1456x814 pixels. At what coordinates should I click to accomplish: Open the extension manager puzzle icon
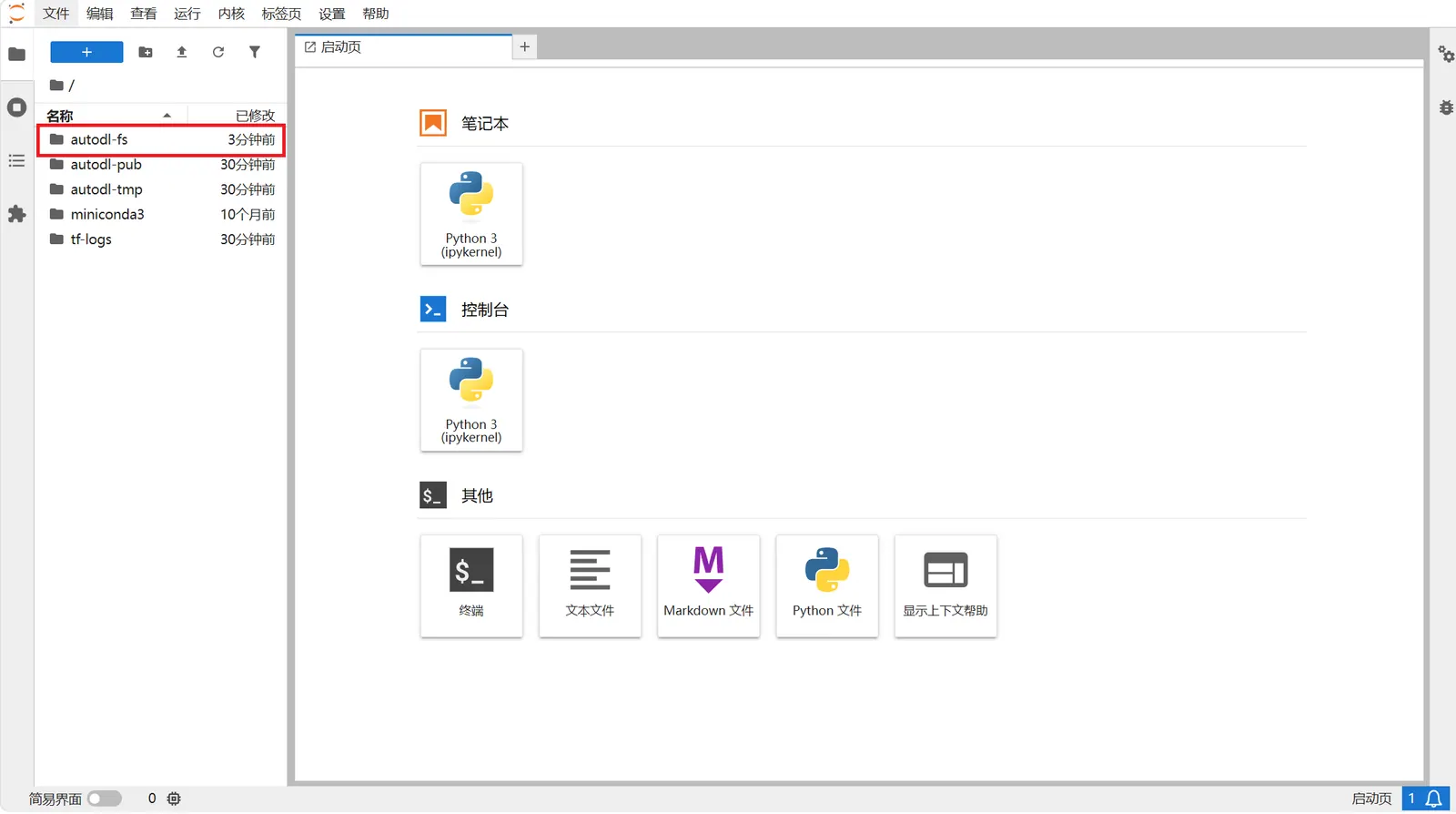point(16,214)
